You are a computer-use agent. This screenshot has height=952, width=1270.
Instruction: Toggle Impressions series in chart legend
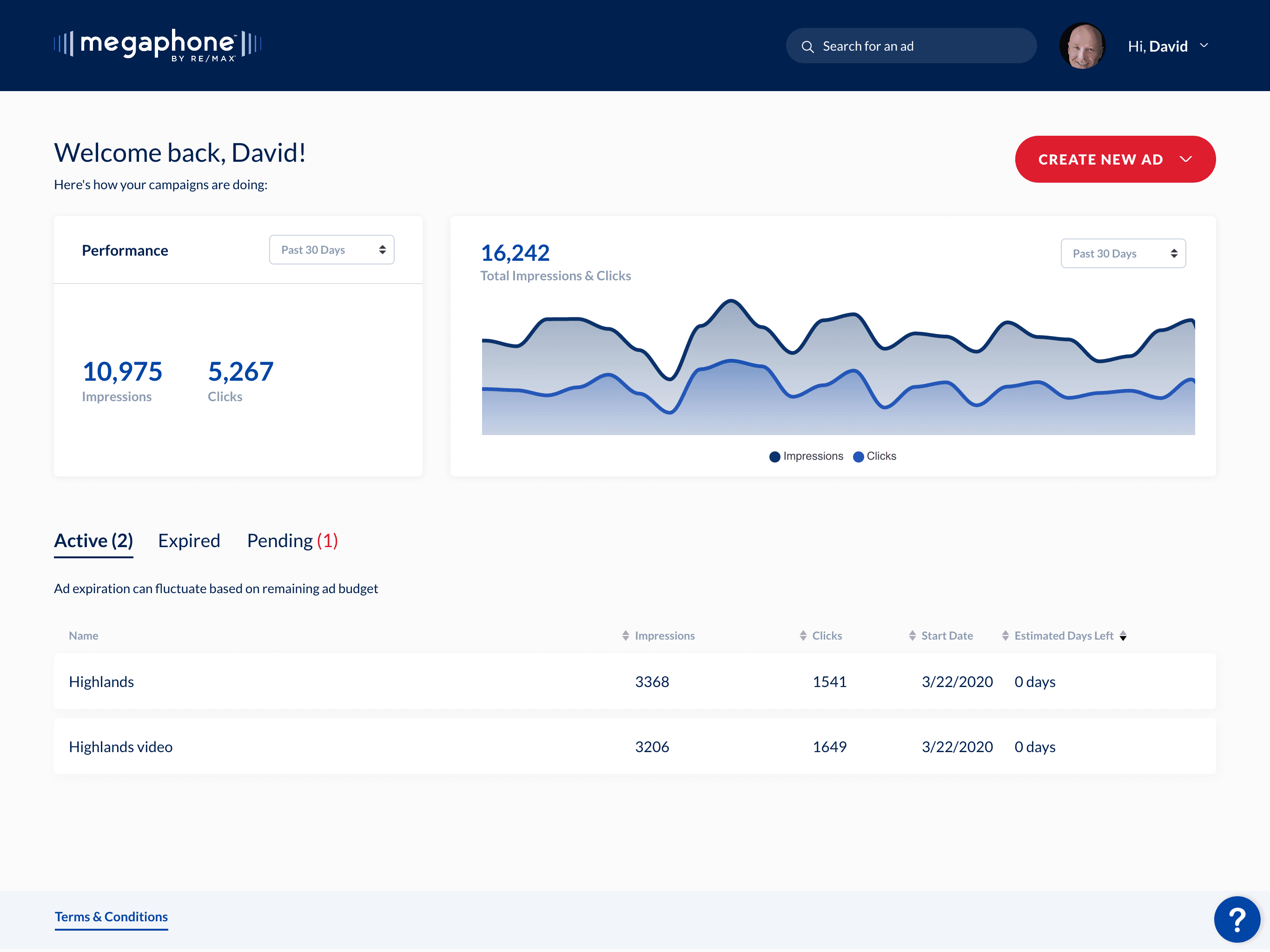pos(806,456)
